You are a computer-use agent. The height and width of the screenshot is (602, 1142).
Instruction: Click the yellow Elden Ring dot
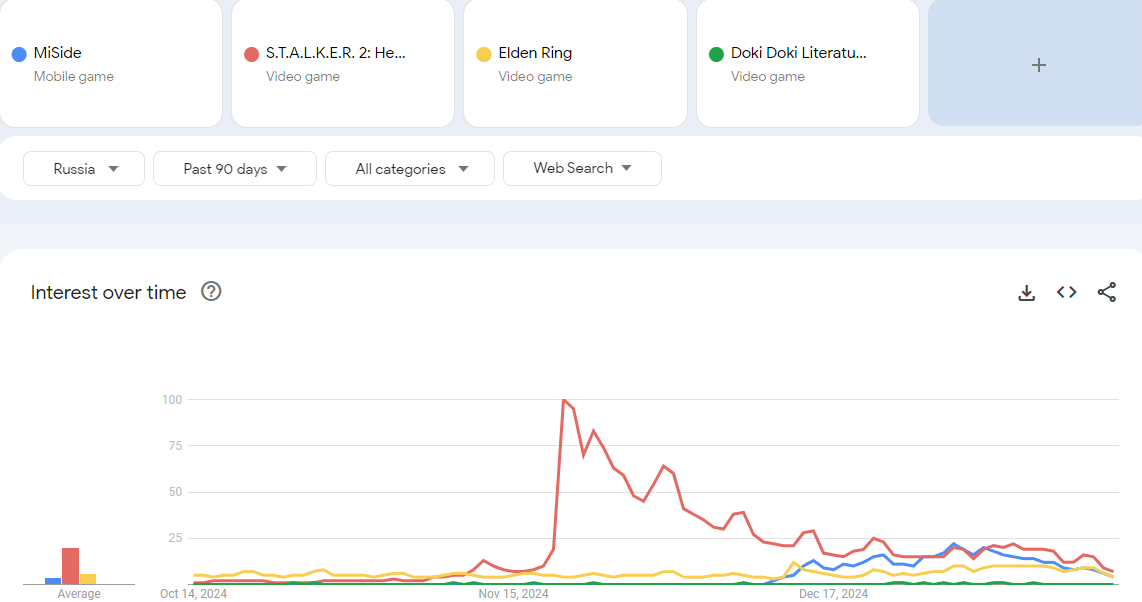point(484,54)
